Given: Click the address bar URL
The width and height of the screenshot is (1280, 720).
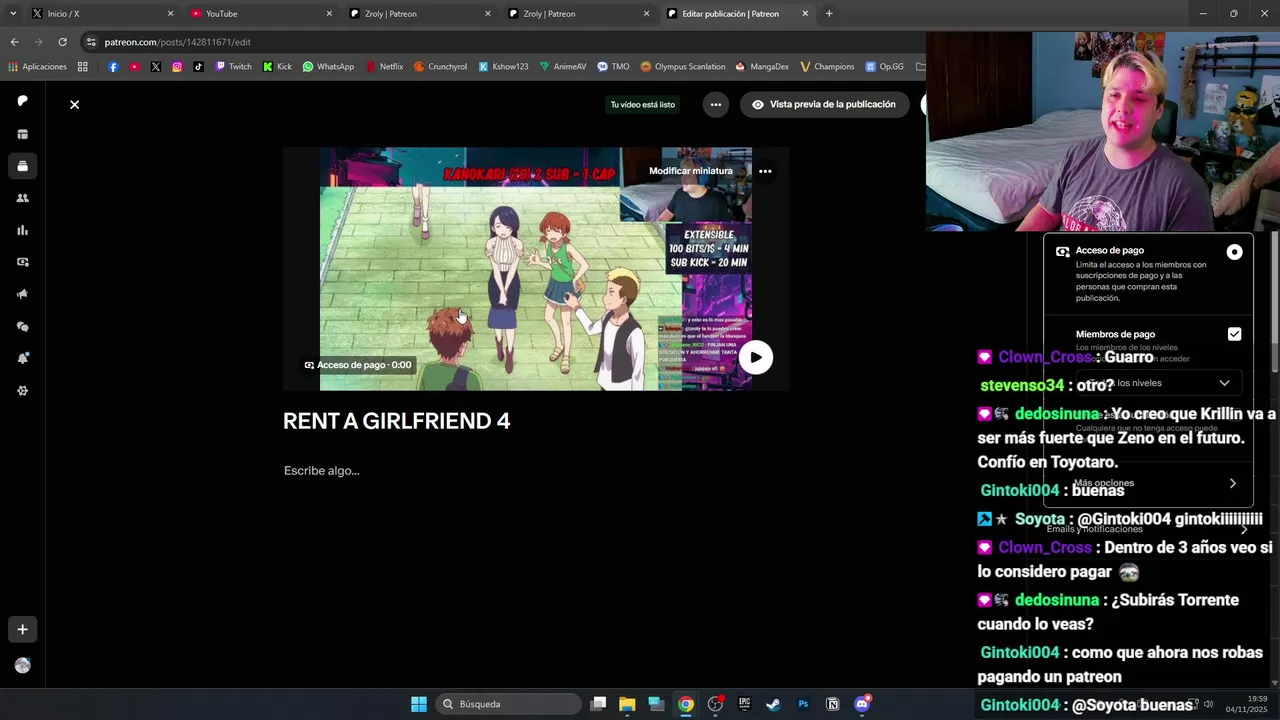Looking at the screenshot, I should [x=177, y=42].
